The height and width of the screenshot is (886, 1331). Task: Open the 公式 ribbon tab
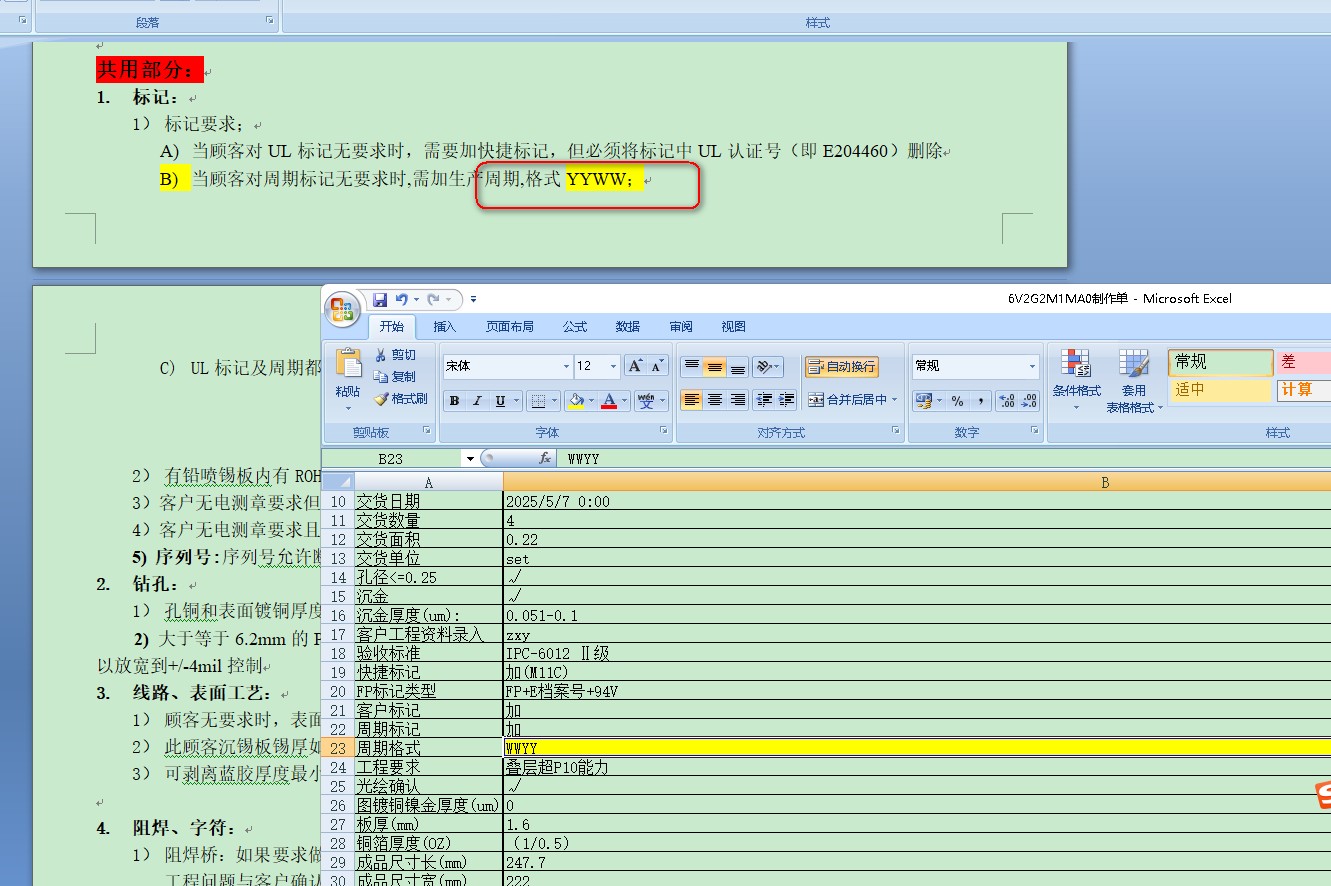[x=575, y=327]
